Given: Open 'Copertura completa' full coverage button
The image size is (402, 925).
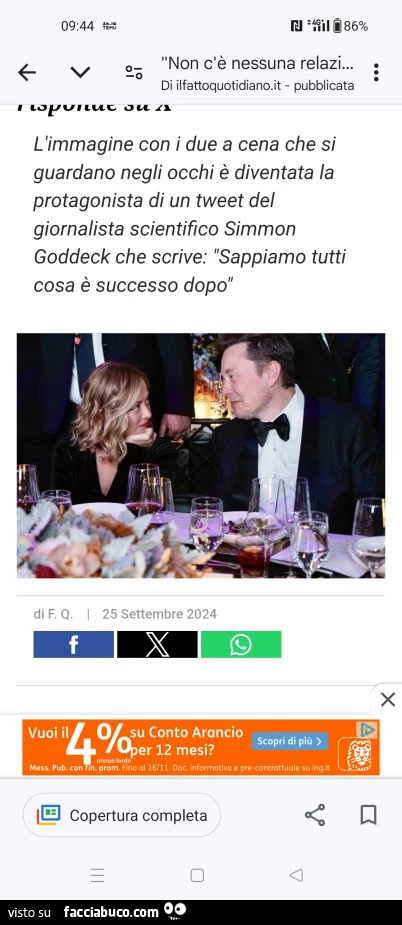Looking at the screenshot, I should pyautogui.click(x=122, y=815).
